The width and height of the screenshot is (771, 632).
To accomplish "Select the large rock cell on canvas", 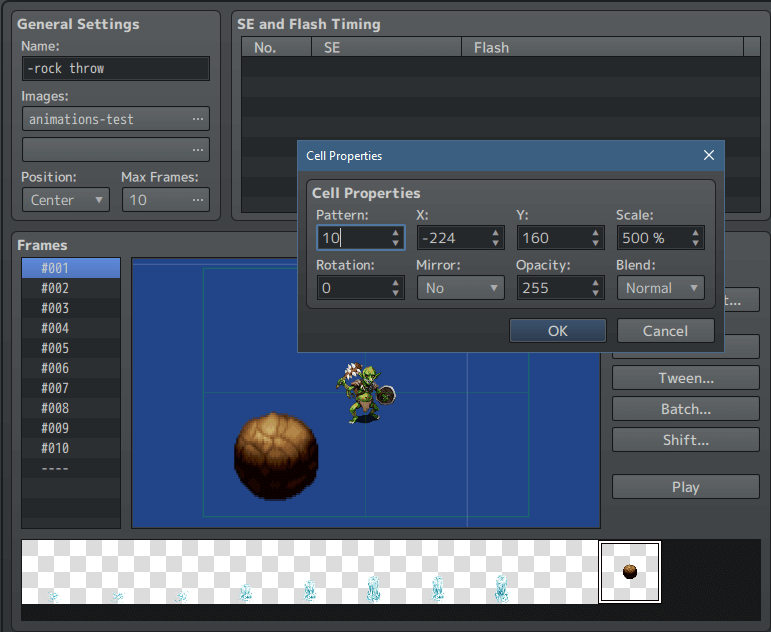I will pyautogui.click(x=276, y=456).
